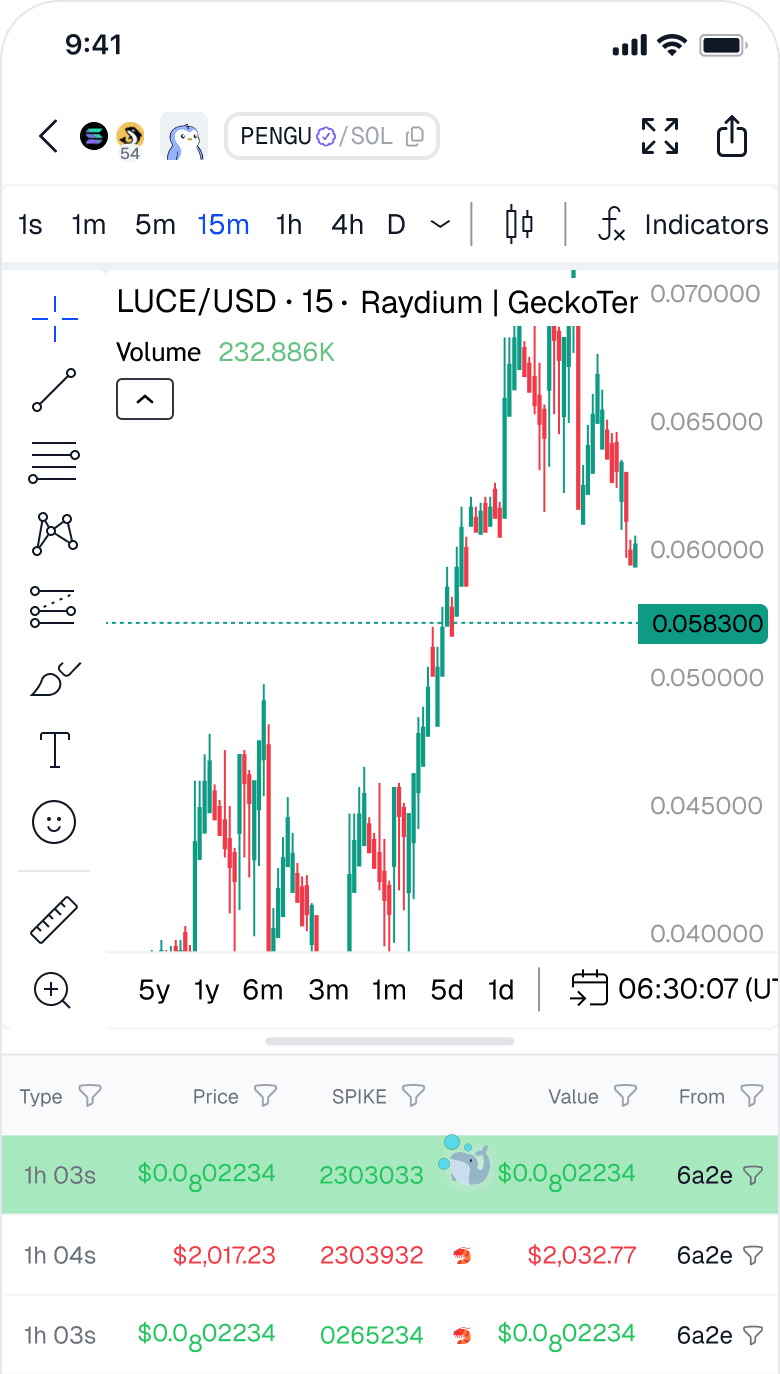This screenshot has width=780, height=1374.
Task: Select the horizontal lines Fibonacci tool
Action: pos(54,462)
